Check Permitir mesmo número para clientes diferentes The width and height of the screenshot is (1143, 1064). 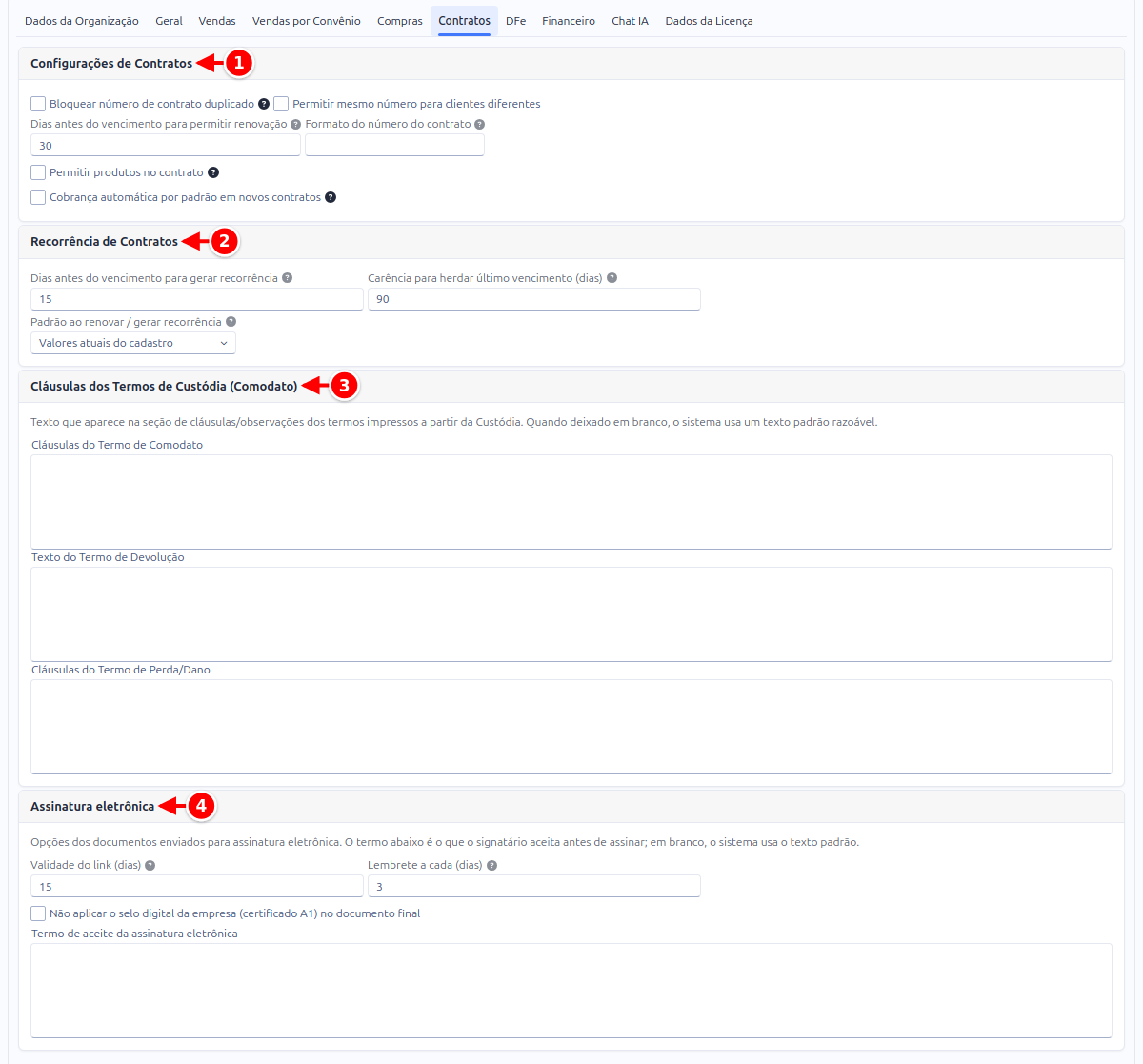[x=281, y=104]
